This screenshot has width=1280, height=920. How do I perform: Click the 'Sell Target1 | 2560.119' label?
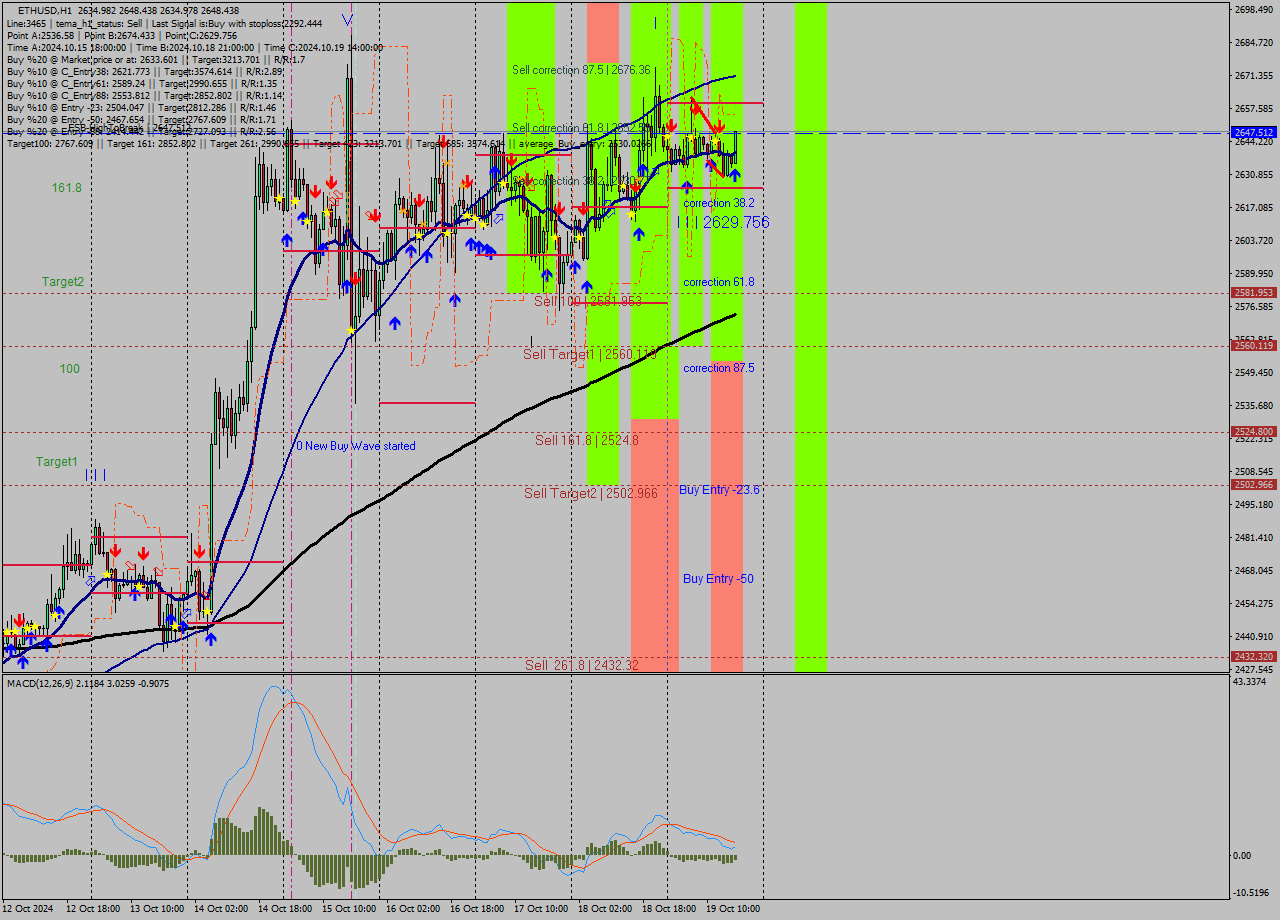[x=590, y=354]
